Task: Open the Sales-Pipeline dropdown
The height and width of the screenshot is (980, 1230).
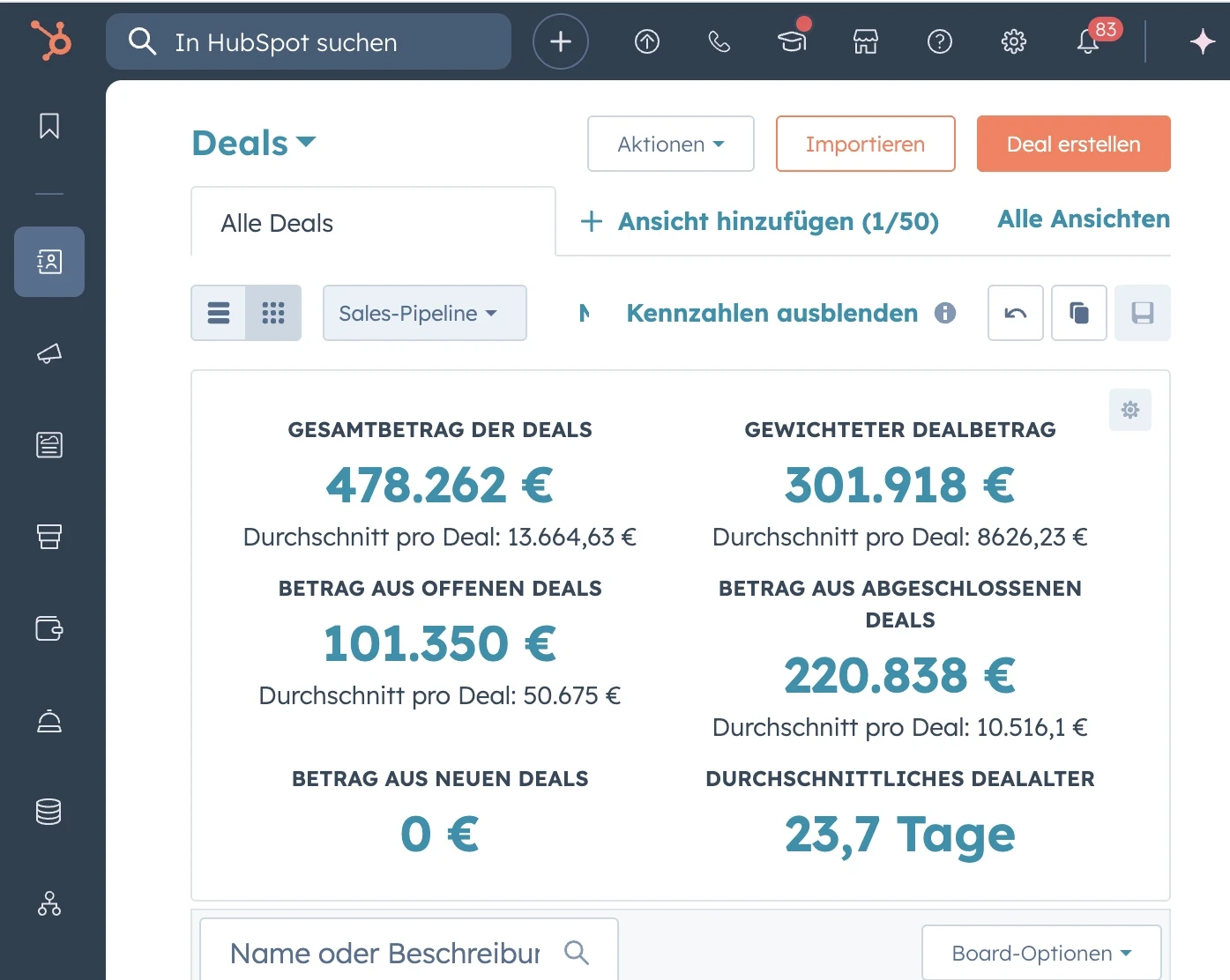Action: [424, 313]
